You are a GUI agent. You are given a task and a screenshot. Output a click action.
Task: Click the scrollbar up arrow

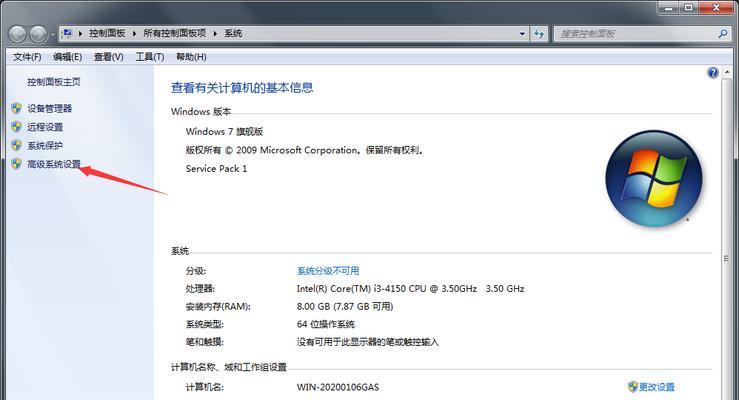(x=727, y=72)
